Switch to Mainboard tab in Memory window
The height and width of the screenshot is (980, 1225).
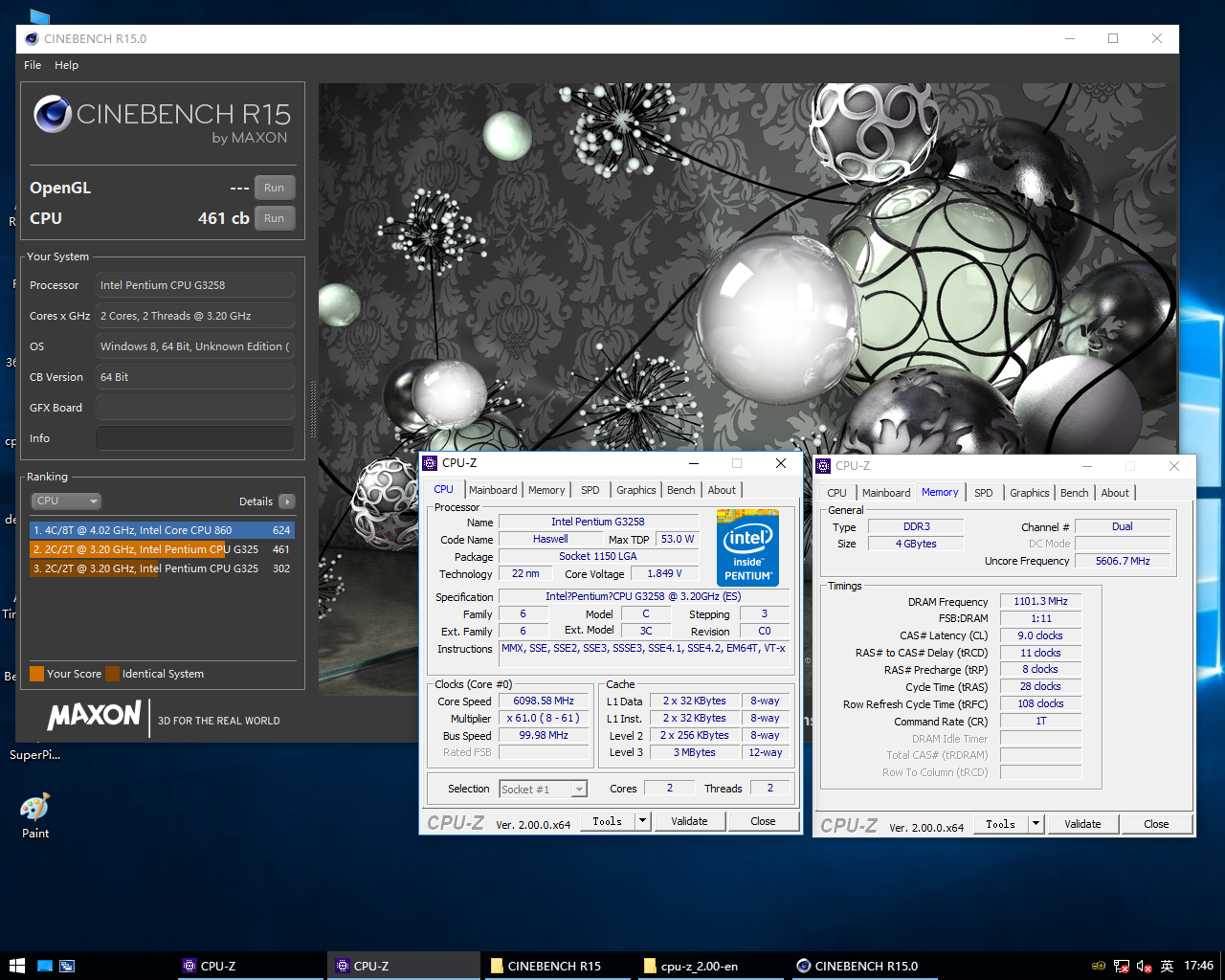tap(886, 493)
